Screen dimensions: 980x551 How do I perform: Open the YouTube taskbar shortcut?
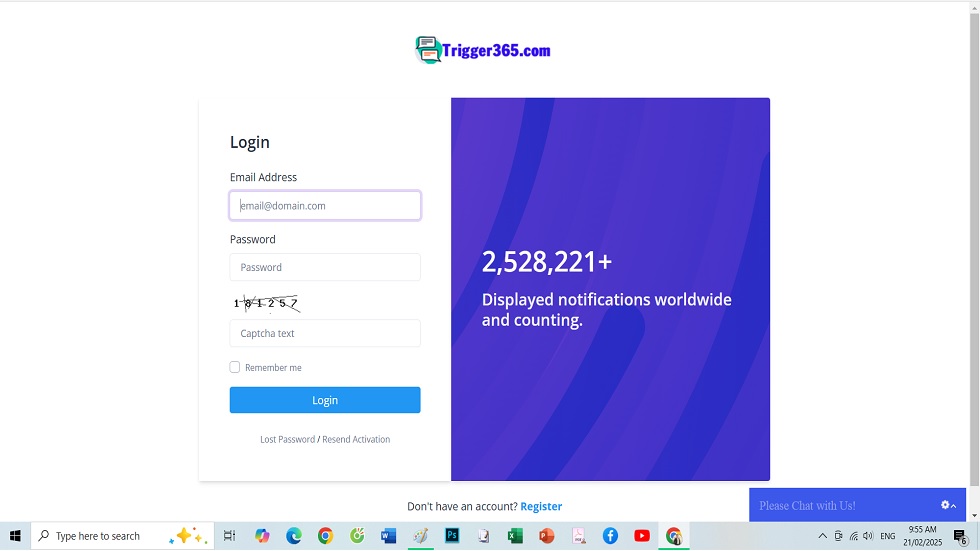(x=641, y=536)
